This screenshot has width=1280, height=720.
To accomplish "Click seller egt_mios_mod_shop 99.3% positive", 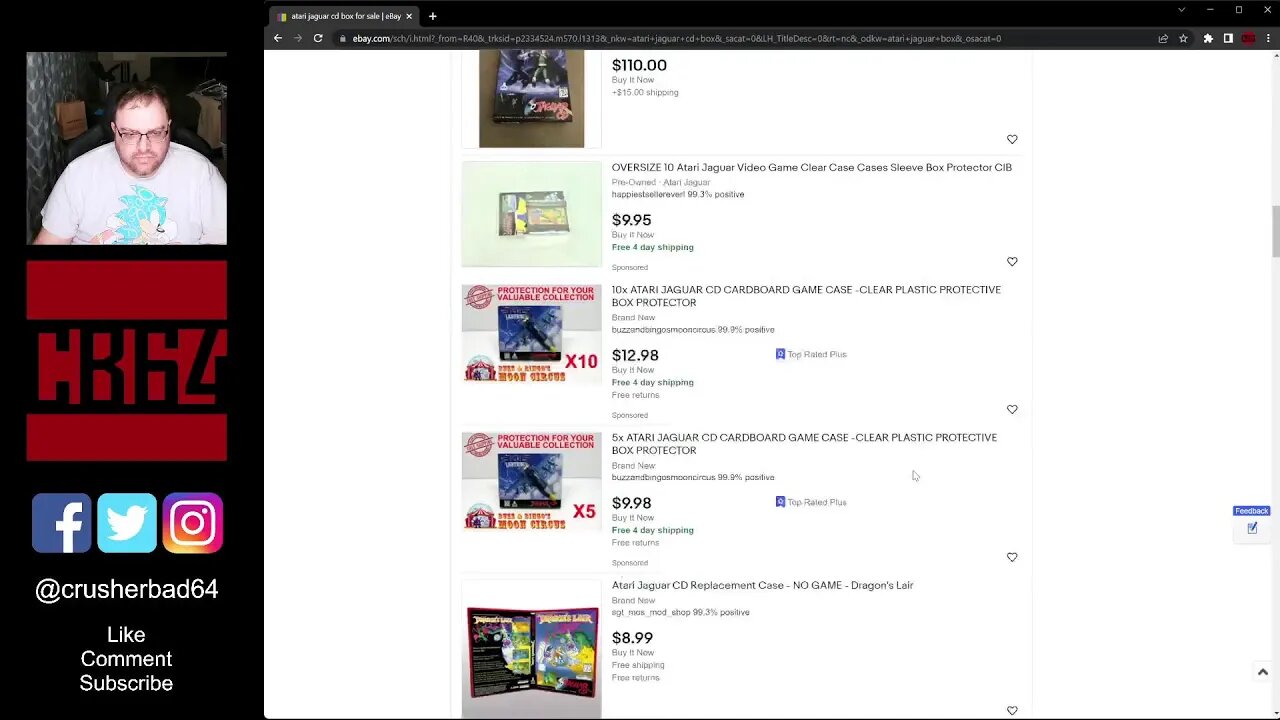I will point(680,612).
